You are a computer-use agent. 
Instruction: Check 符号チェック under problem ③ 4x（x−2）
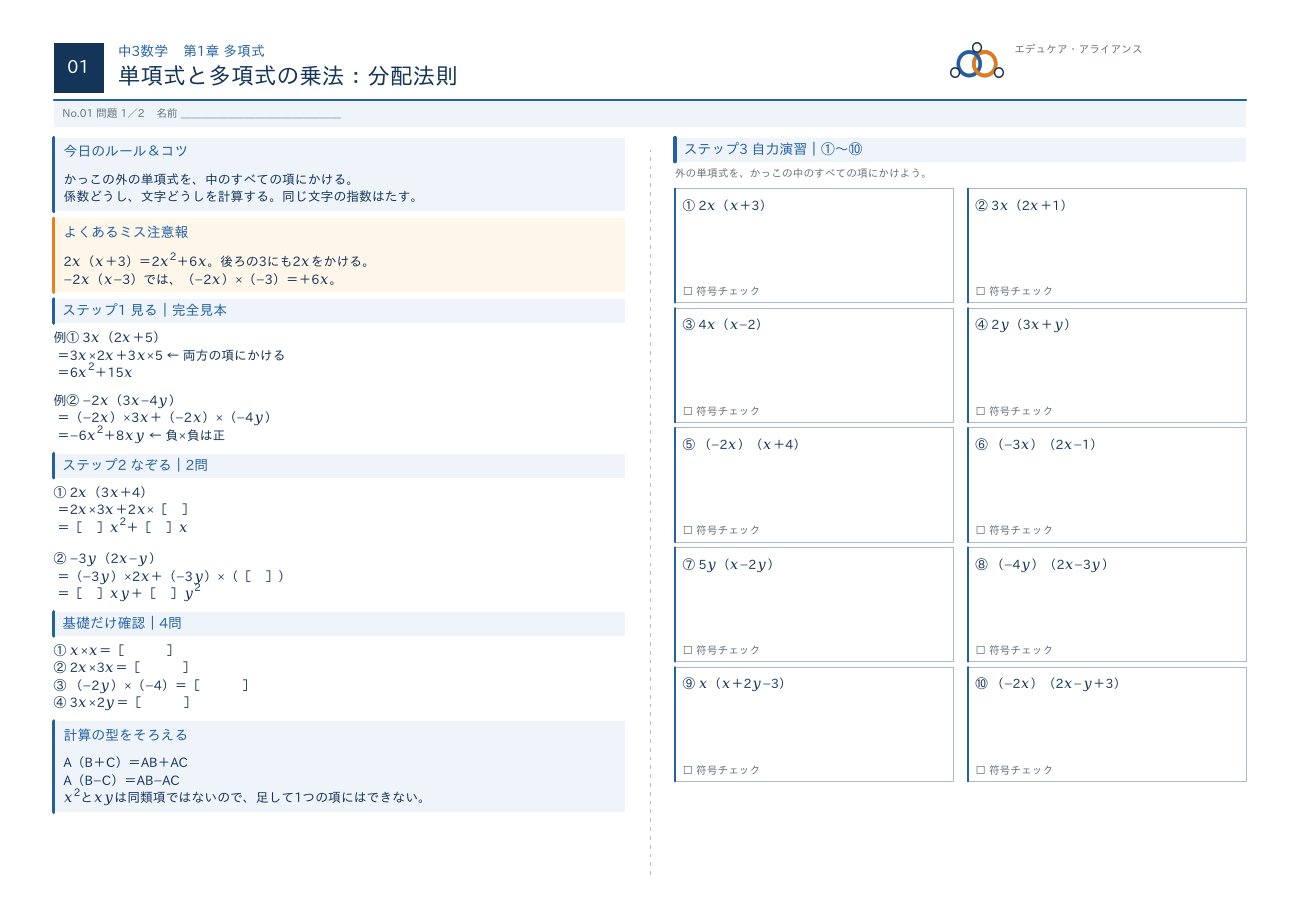click(688, 411)
